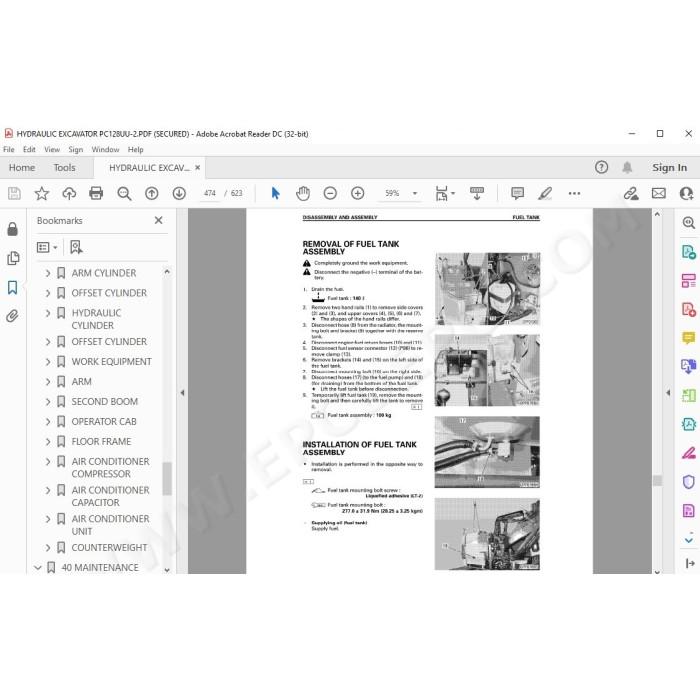The height and width of the screenshot is (700, 700).
Task: Open more tools ellipsis
Action: [574, 193]
